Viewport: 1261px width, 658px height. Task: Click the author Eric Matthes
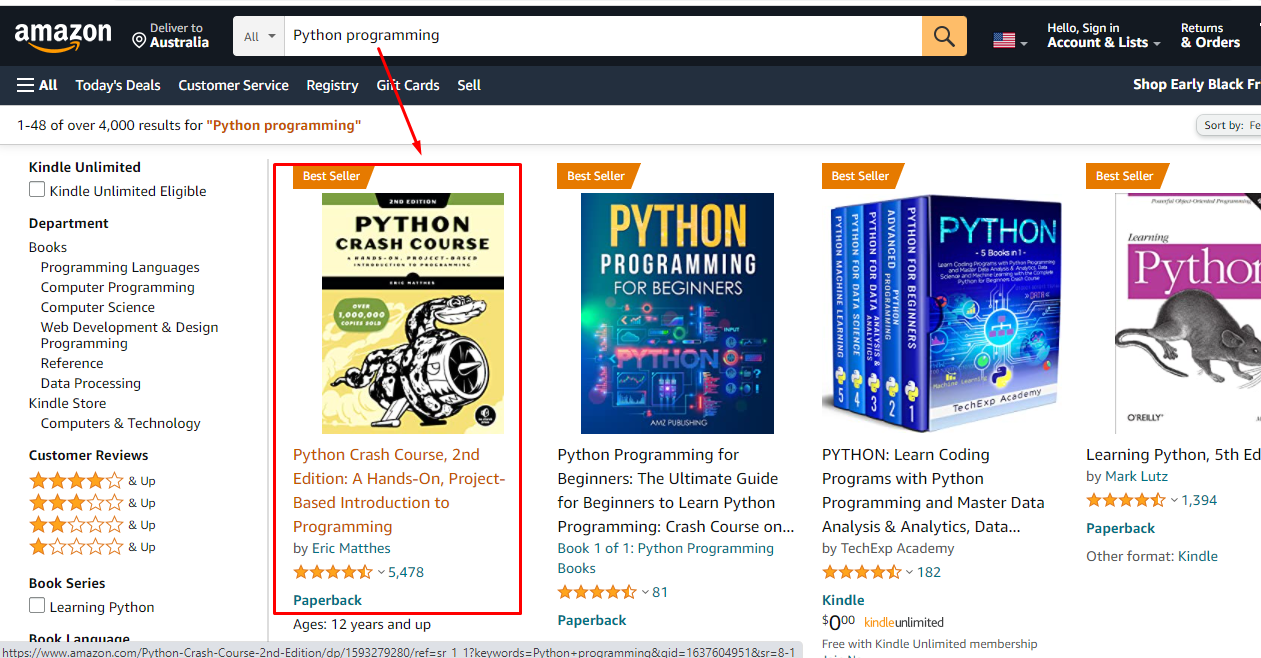tap(351, 548)
